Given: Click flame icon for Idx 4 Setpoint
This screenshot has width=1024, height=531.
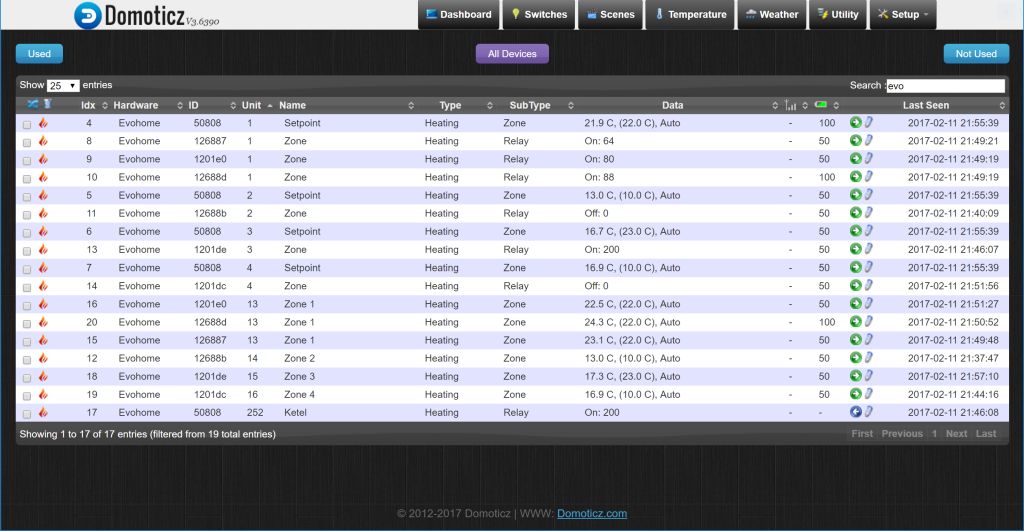Looking at the screenshot, I should pos(43,123).
